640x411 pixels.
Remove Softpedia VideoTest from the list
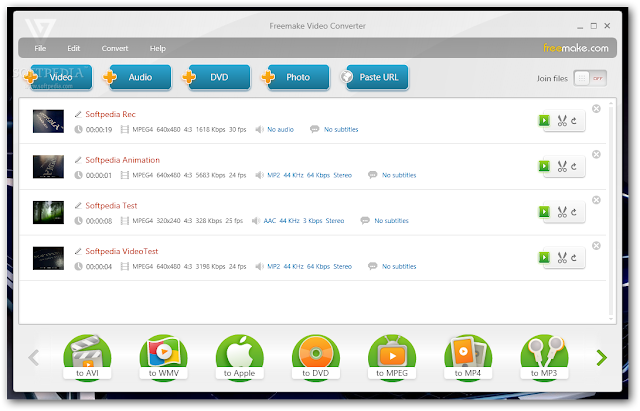tap(596, 246)
